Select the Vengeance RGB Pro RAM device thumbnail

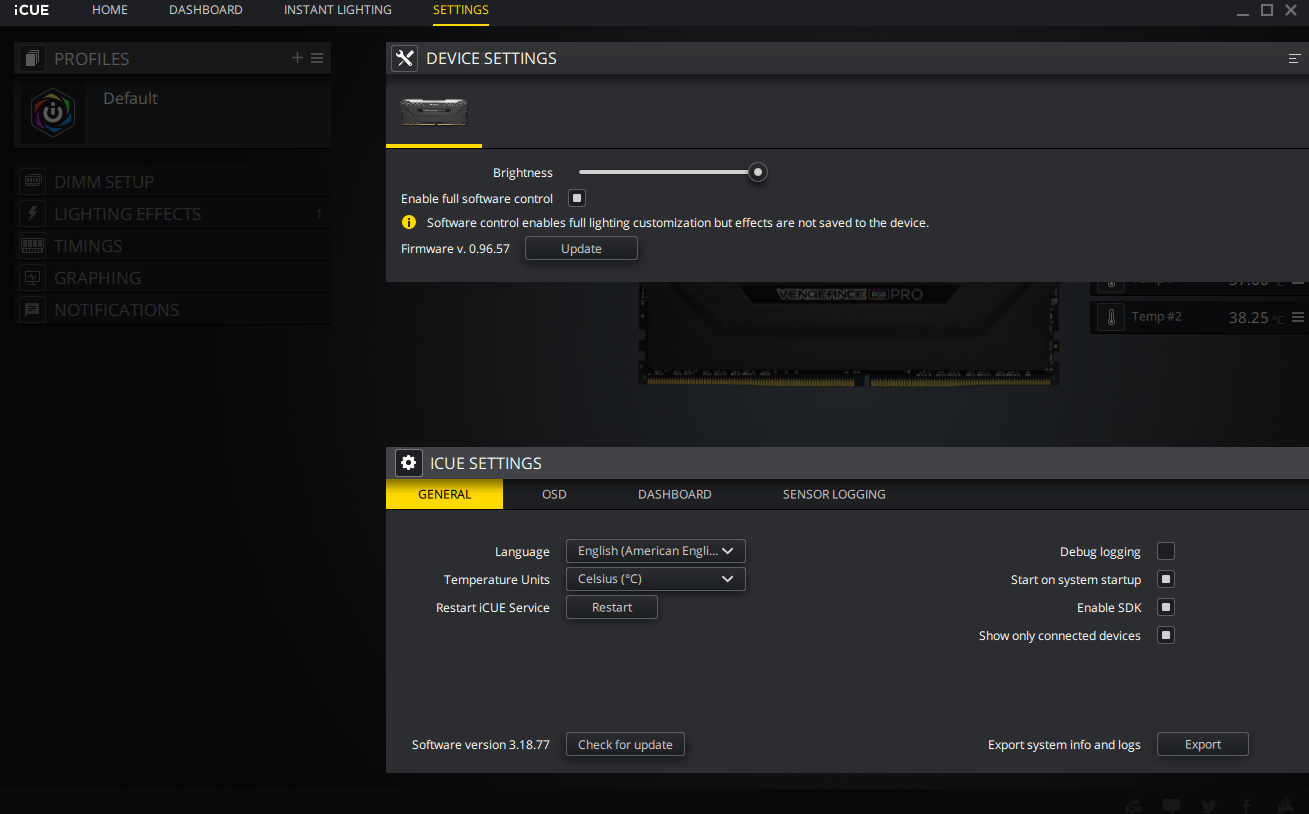(434, 111)
